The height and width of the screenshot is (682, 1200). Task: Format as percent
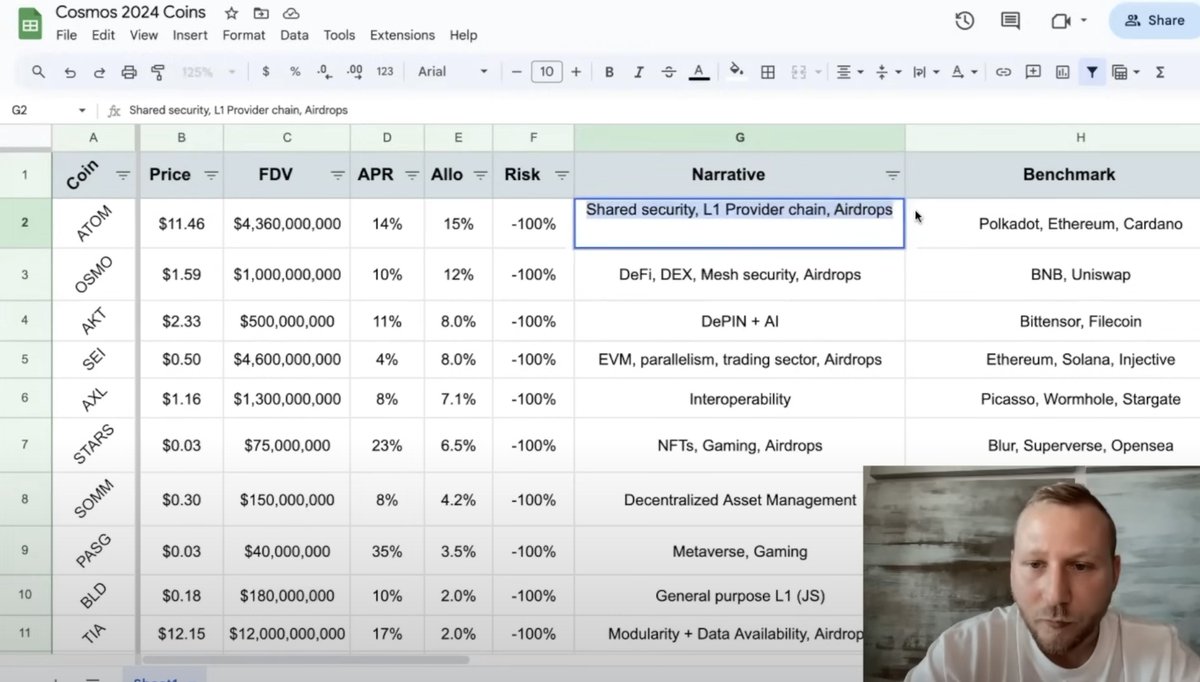295,72
